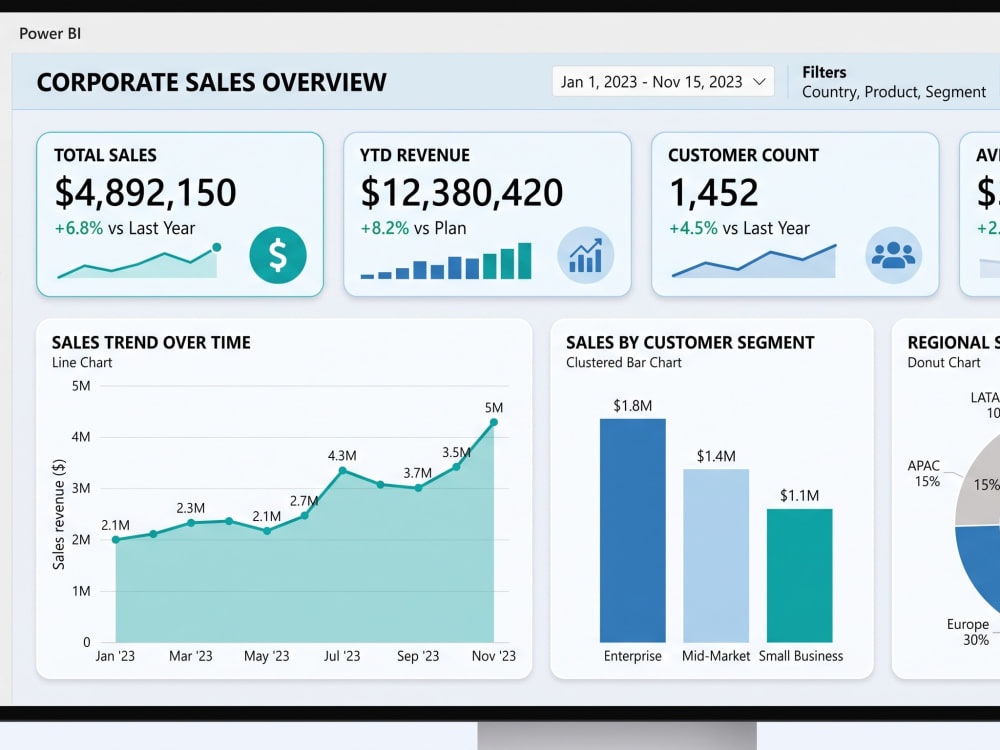Click the people group icon in Customer Count
This screenshot has width=1000, height=750.
pyautogui.click(x=893, y=255)
